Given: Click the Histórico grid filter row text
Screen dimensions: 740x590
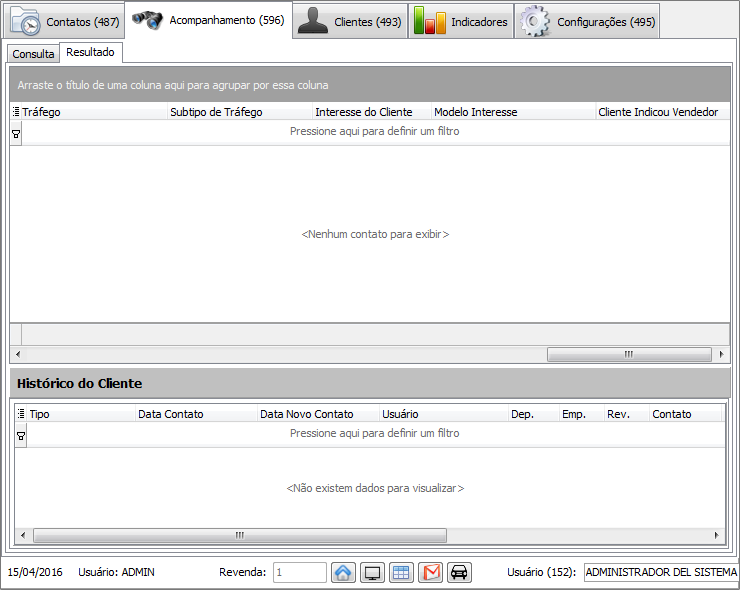Looking at the screenshot, I should 375,433.
